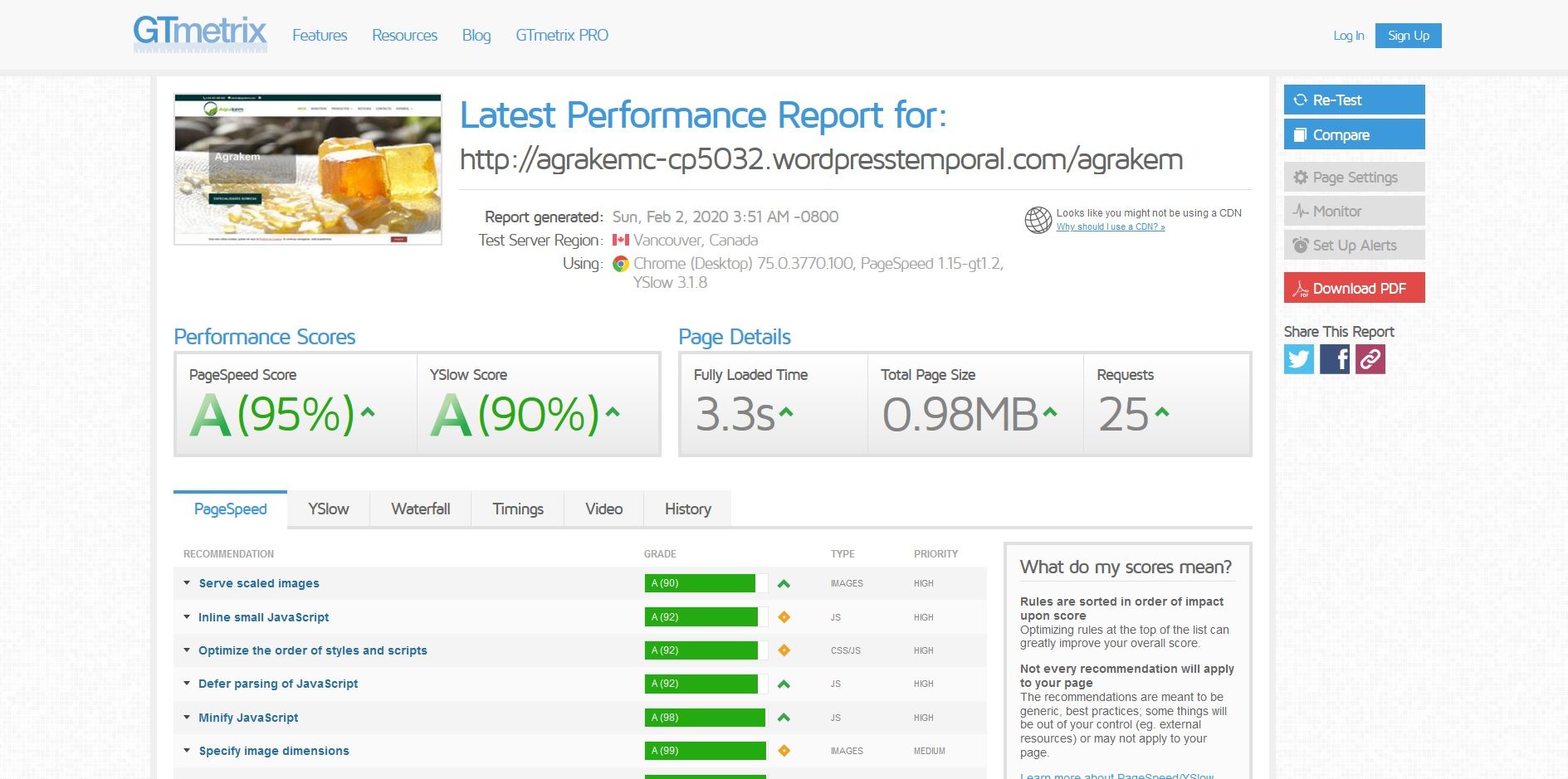Open the Video tab
Viewport: 1568px width, 779px height.
604,509
